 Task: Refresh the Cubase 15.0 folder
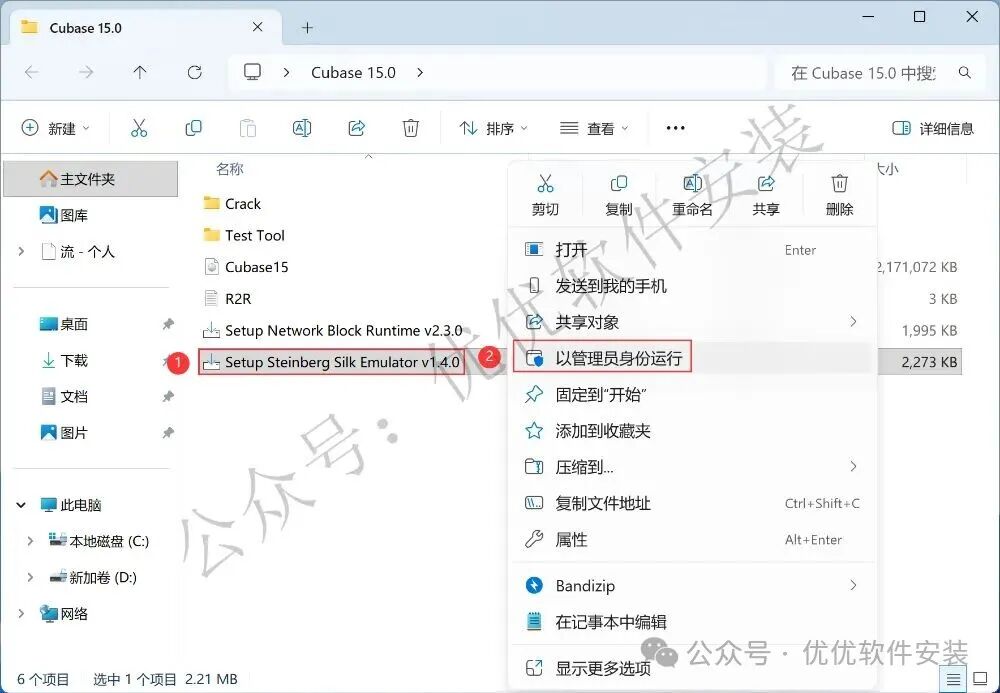point(195,73)
